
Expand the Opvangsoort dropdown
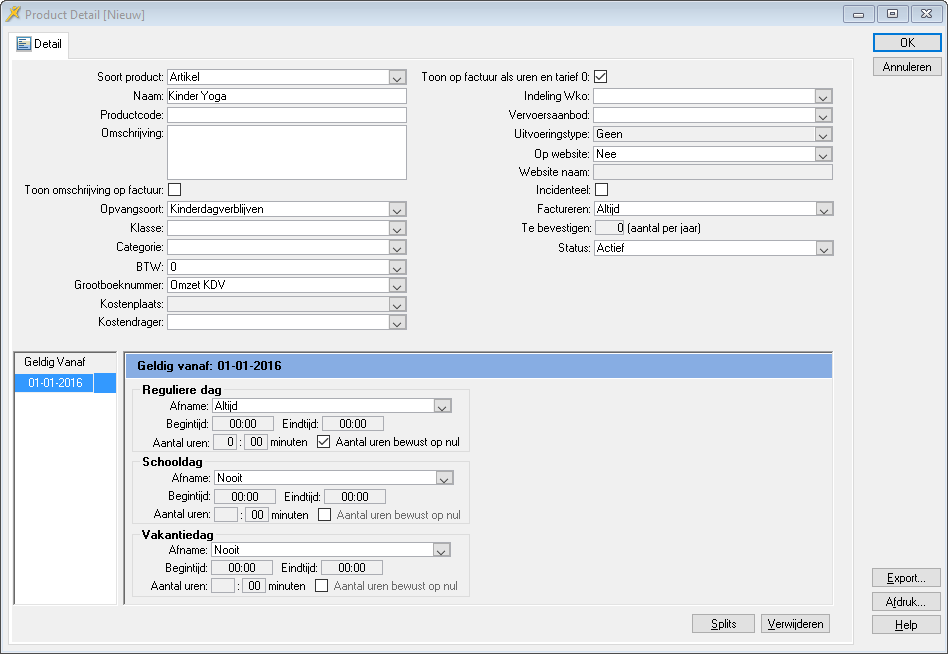click(397, 210)
